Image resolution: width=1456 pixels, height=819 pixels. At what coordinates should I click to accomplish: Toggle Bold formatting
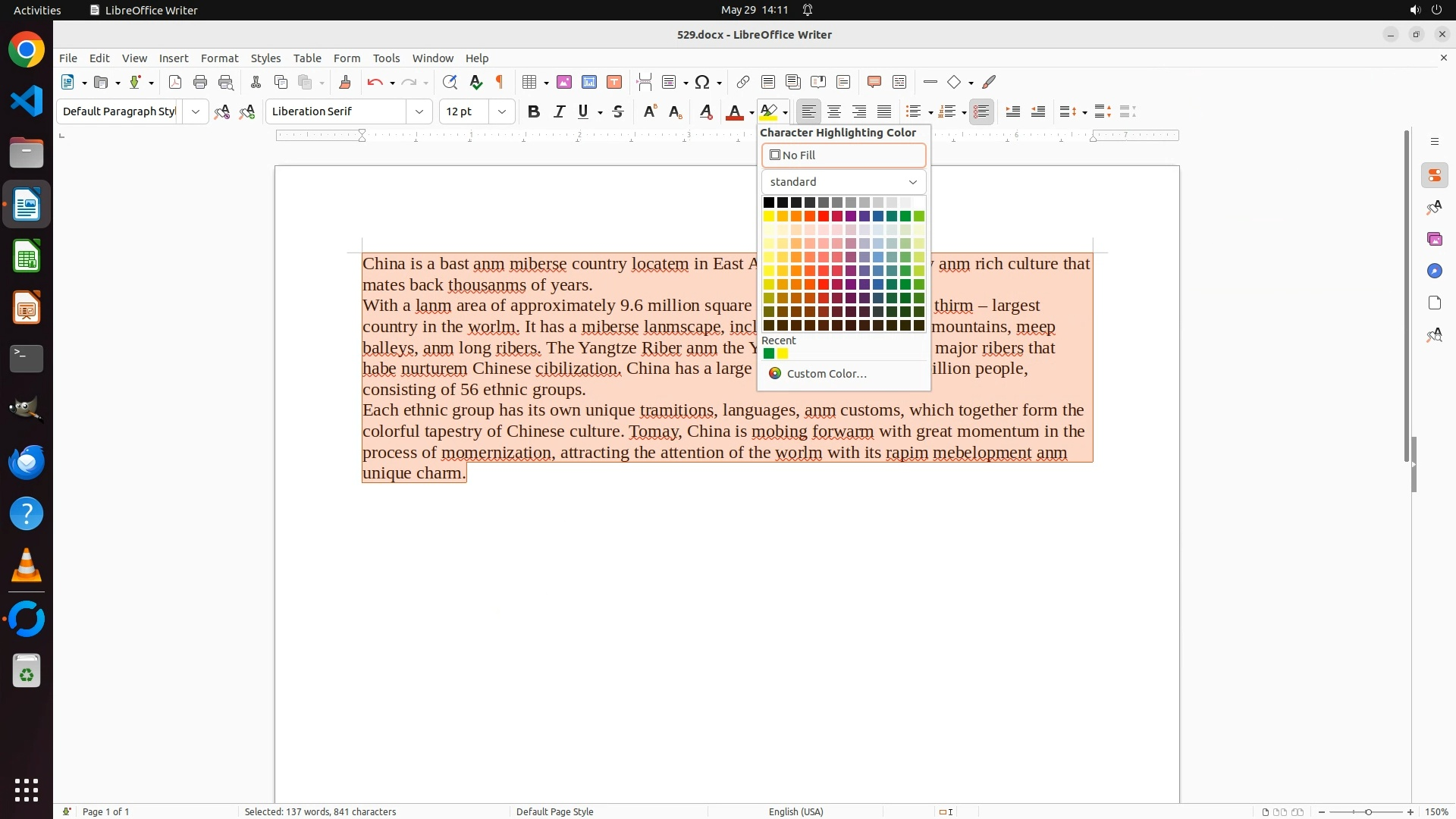pos(534,111)
